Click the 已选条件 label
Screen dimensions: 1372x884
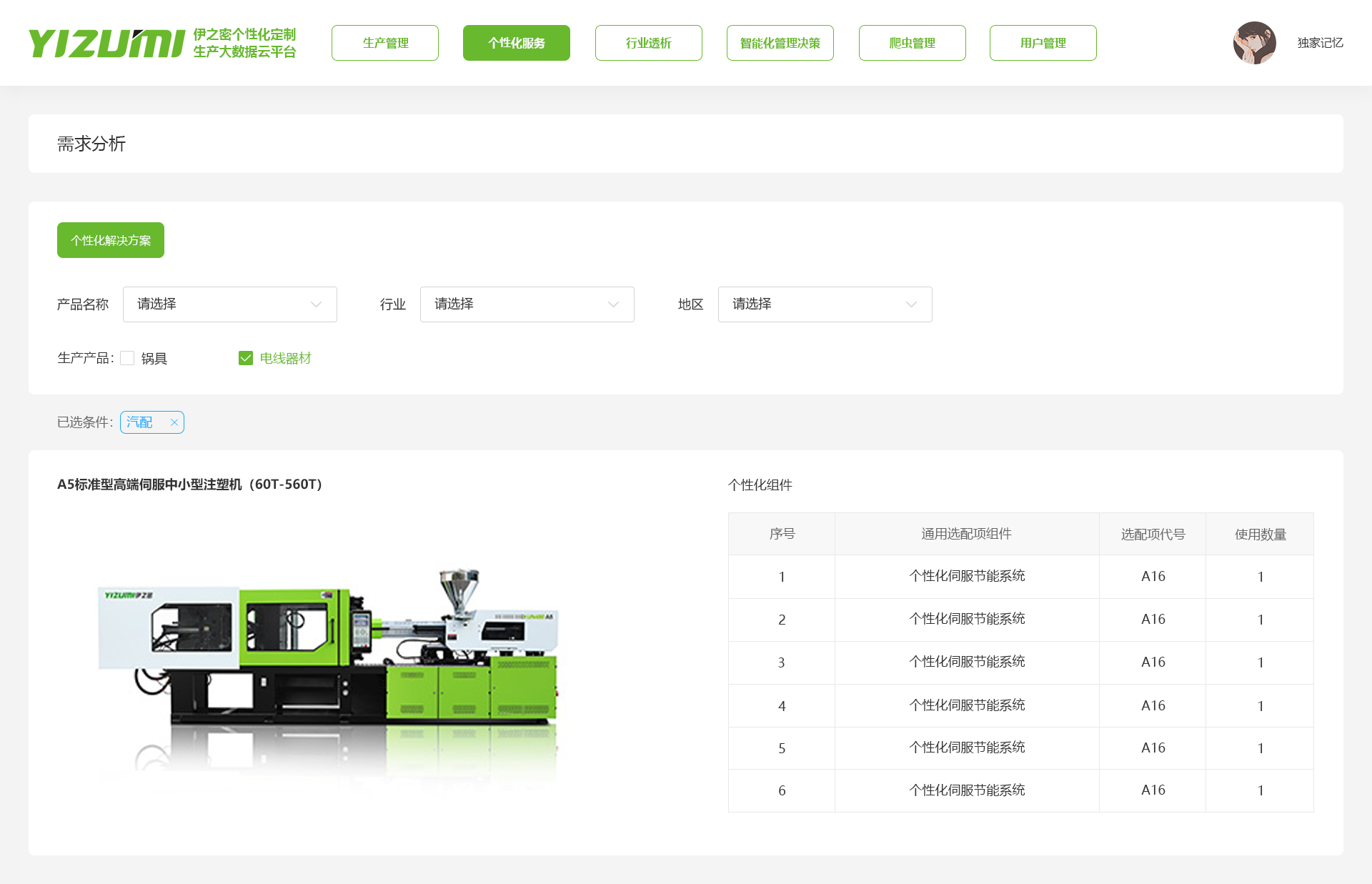[85, 422]
